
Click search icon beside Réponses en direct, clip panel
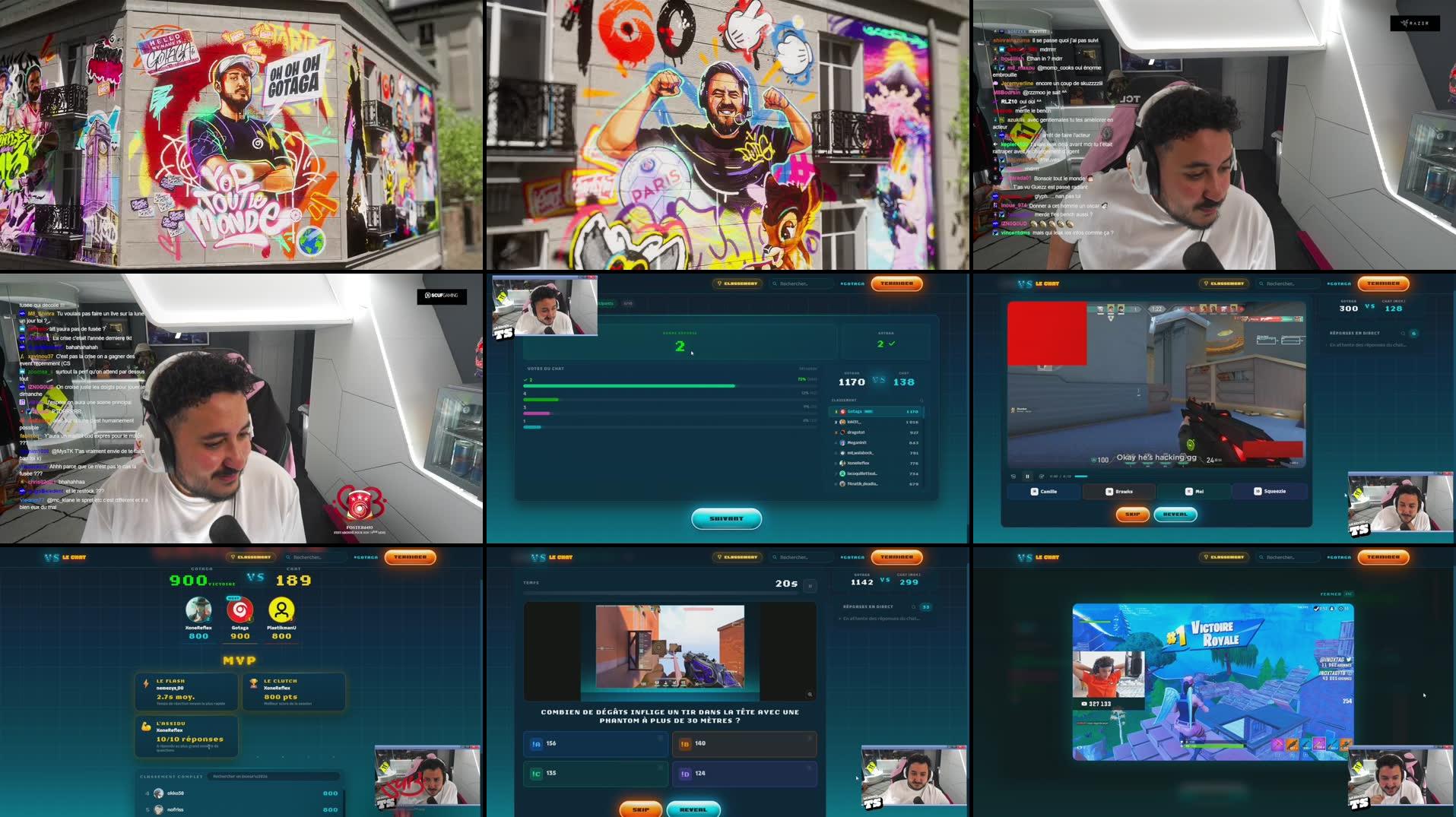1403,333
